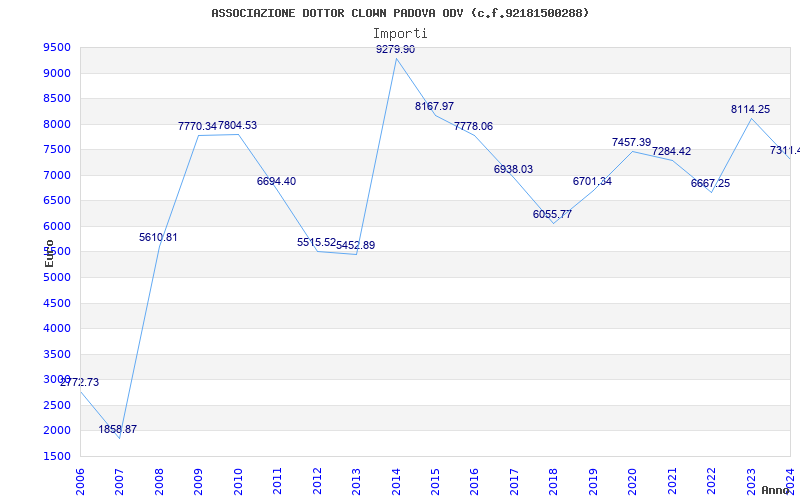Select the x-axis year 2013
The width and height of the screenshot is (800, 500).
pyautogui.click(x=356, y=481)
